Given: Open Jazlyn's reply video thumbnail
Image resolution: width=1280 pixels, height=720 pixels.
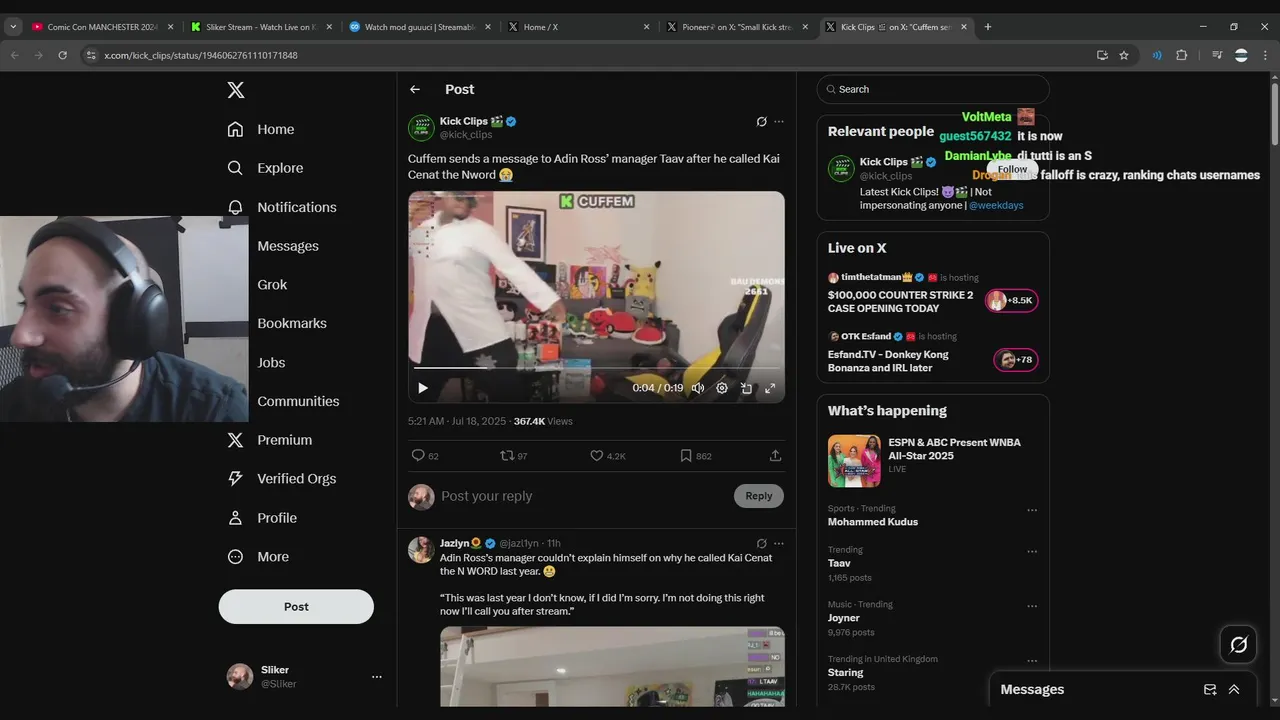Looking at the screenshot, I should [x=612, y=666].
